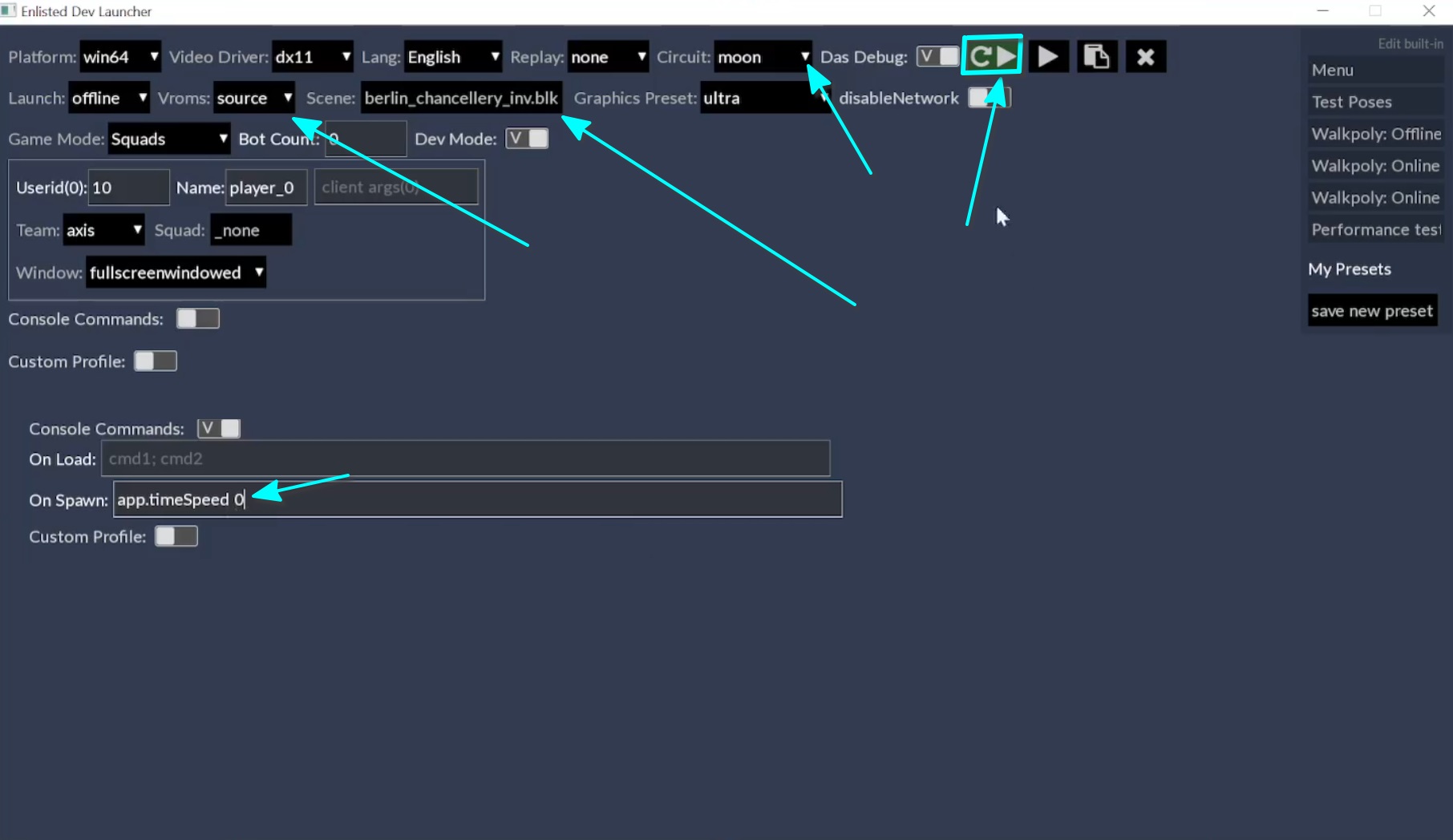The image size is (1453, 840).
Task: Click the copy-to-clipboard icon in toolbar
Action: point(1096,57)
